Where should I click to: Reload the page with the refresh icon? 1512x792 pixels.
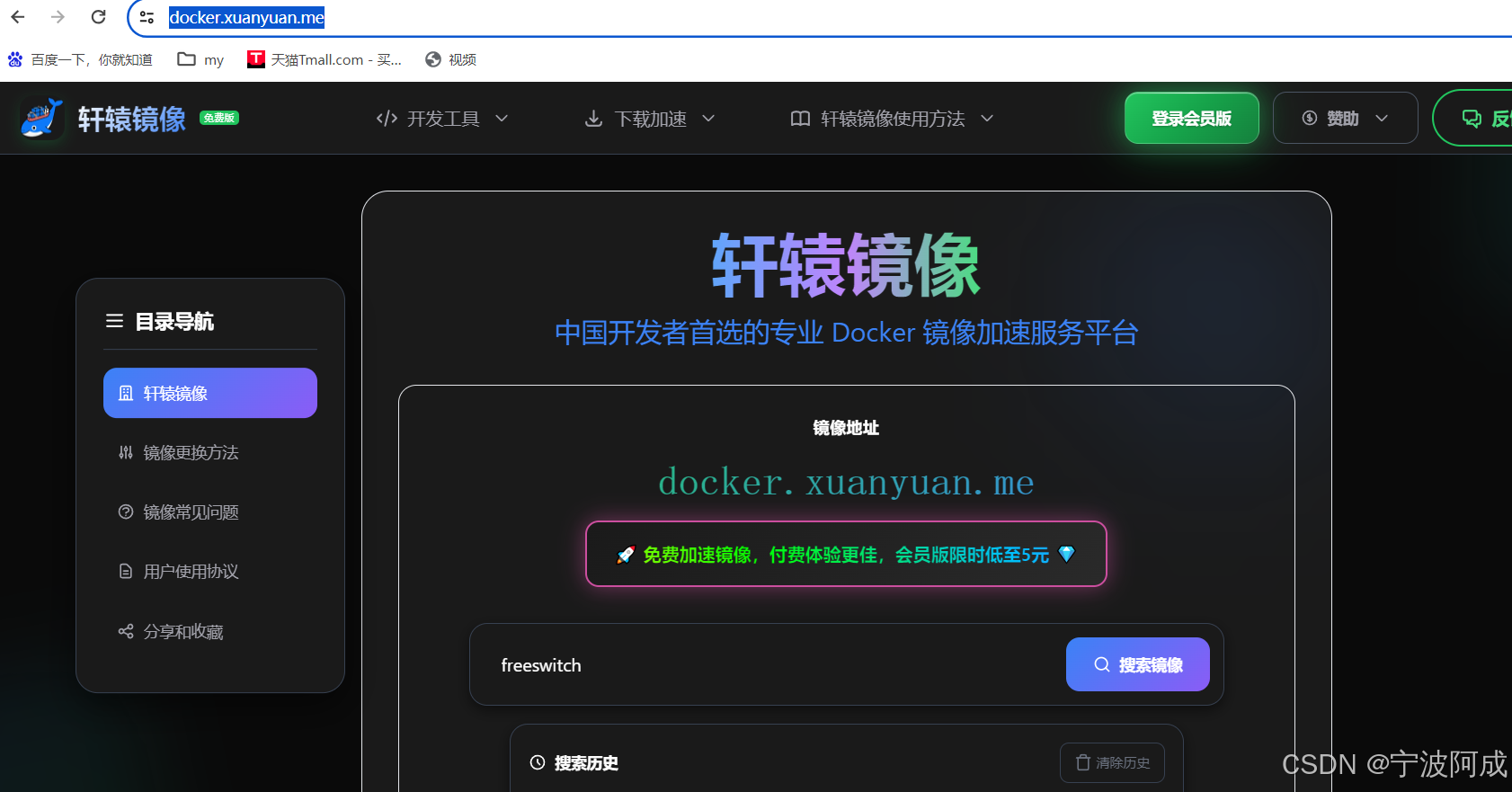click(99, 16)
